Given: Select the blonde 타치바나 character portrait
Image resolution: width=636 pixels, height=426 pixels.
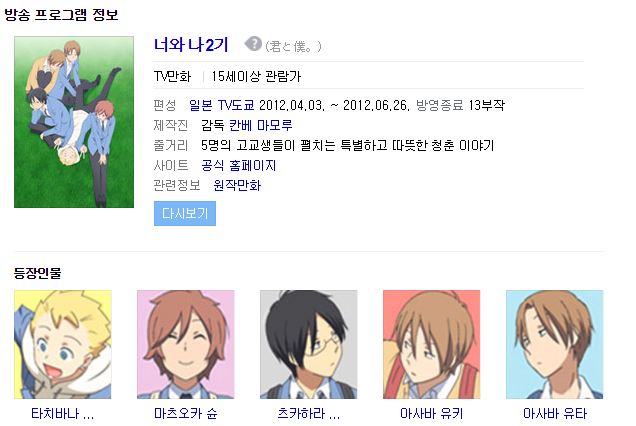Looking at the screenshot, I should [63, 344].
